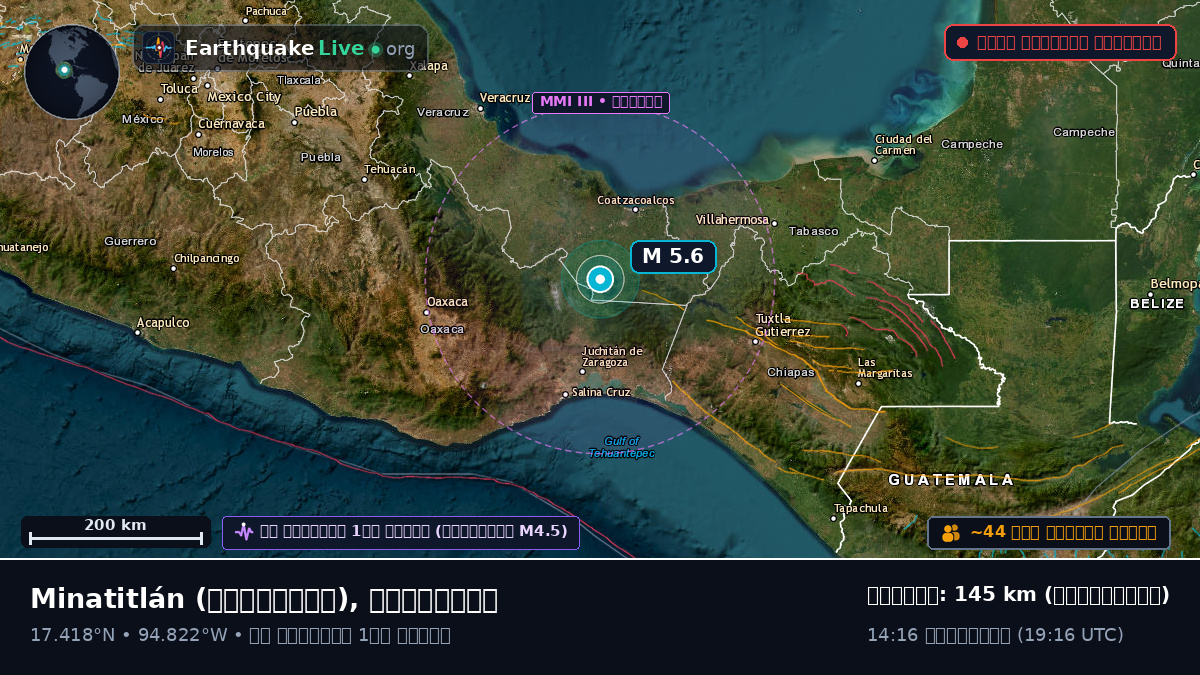Click the Cuernavaca city label

[232, 124]
